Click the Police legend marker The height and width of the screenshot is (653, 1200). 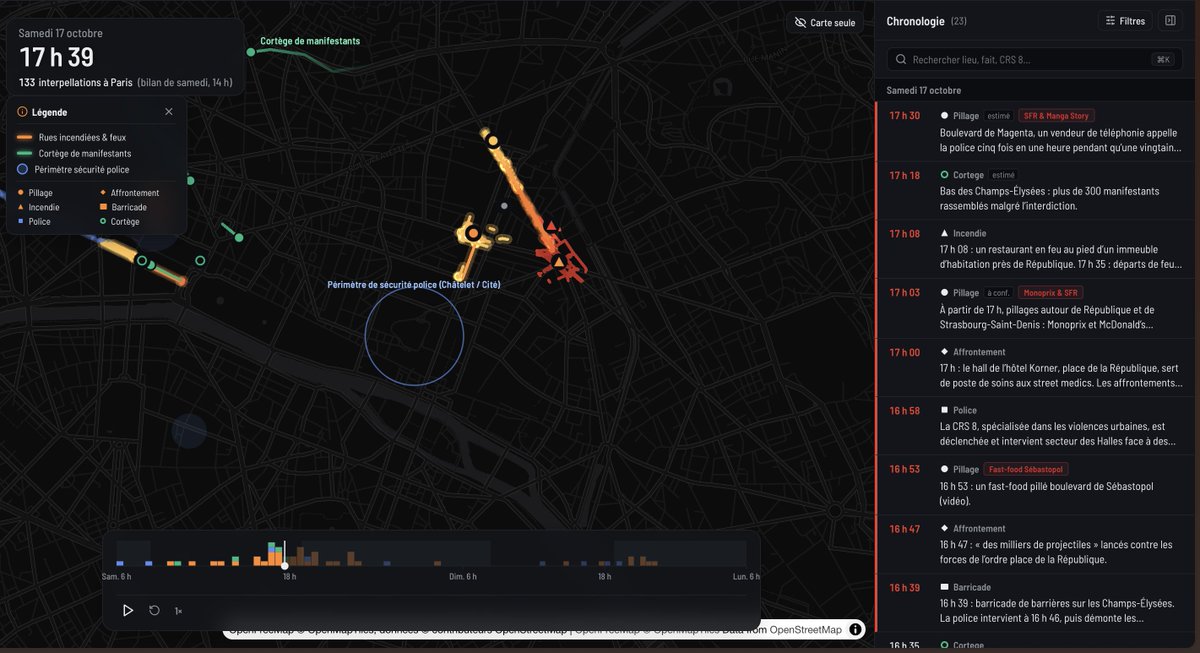[21, 221]
